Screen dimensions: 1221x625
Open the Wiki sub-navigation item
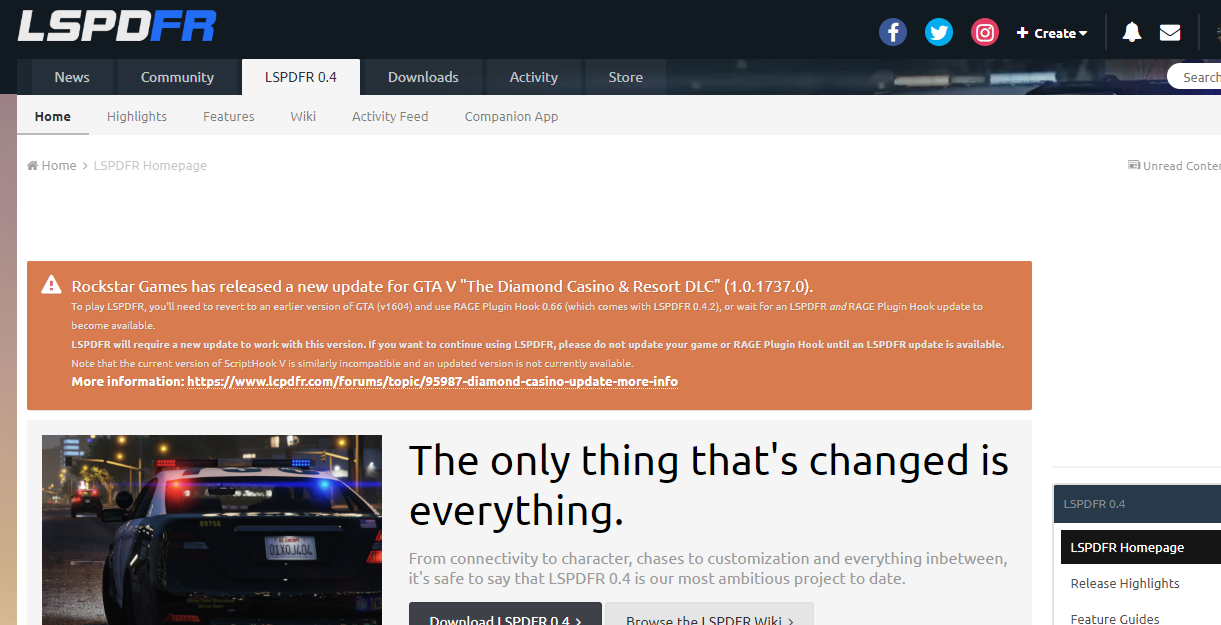tap(303, 116)
